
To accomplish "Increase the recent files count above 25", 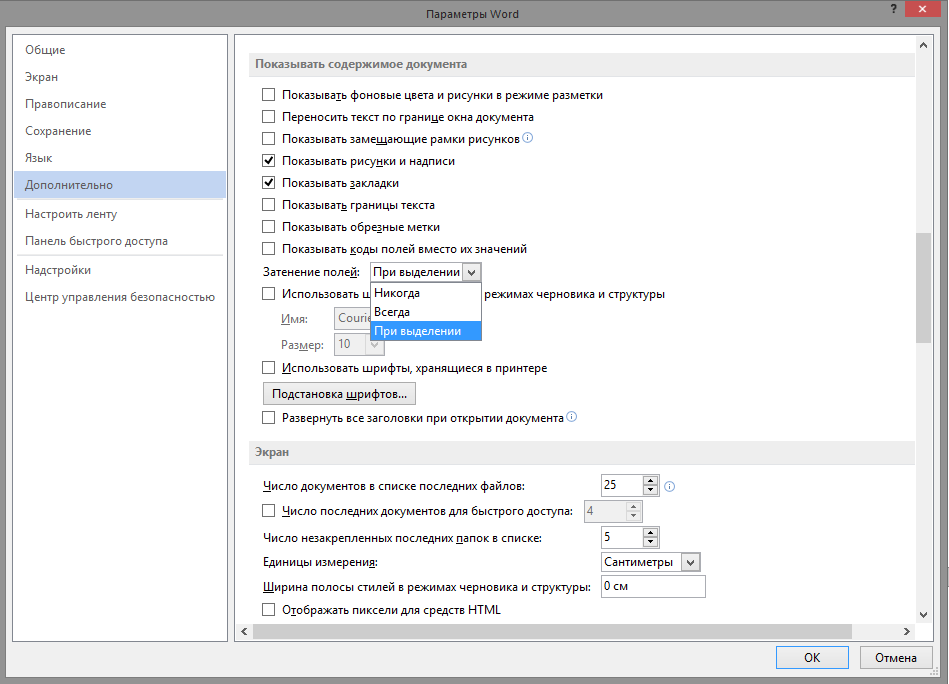I will [651, 481].
